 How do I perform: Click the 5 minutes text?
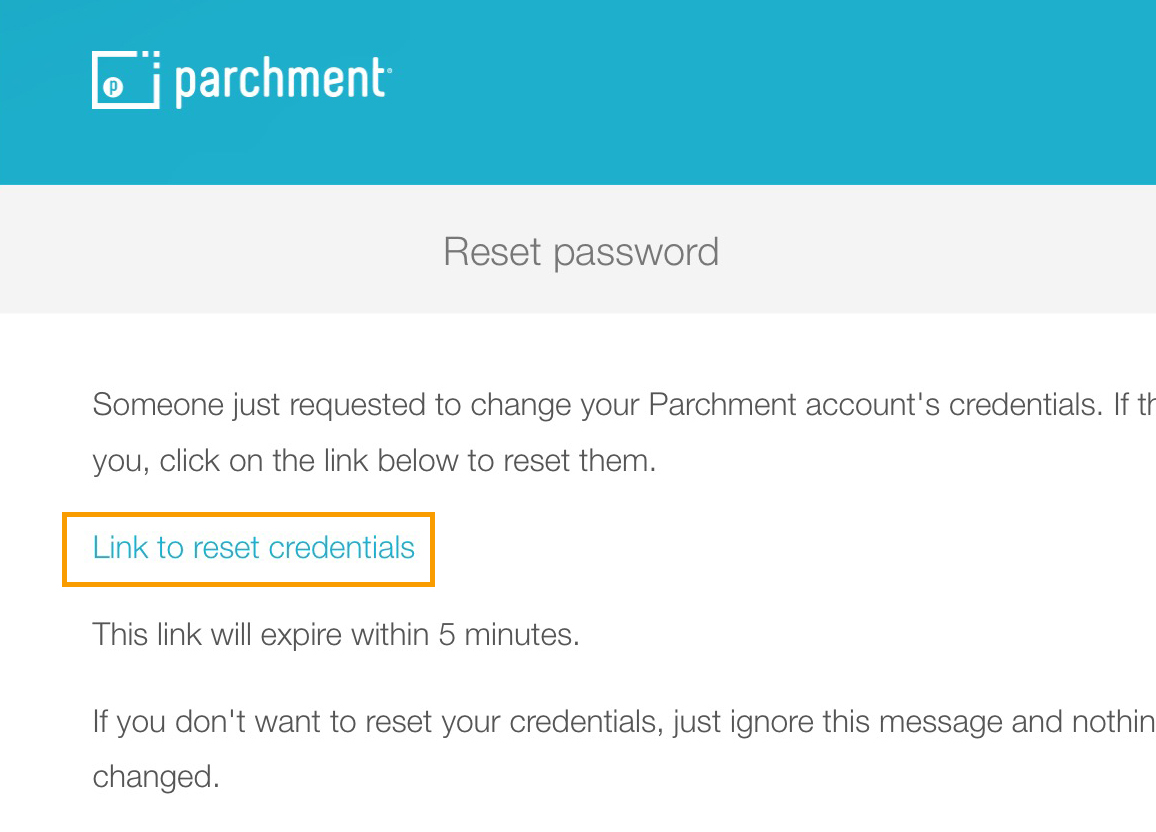click(x=509, y=635)
